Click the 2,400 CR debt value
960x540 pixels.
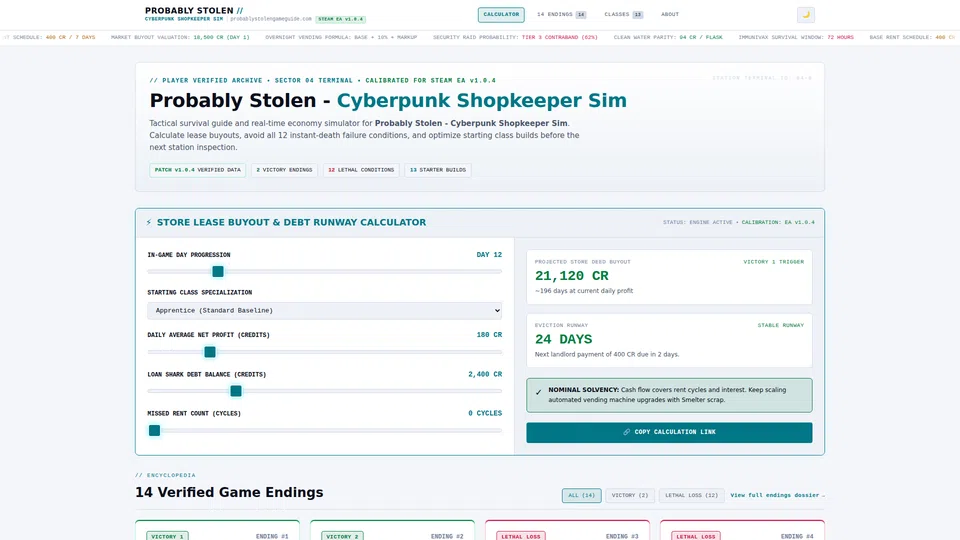[485, 374]
